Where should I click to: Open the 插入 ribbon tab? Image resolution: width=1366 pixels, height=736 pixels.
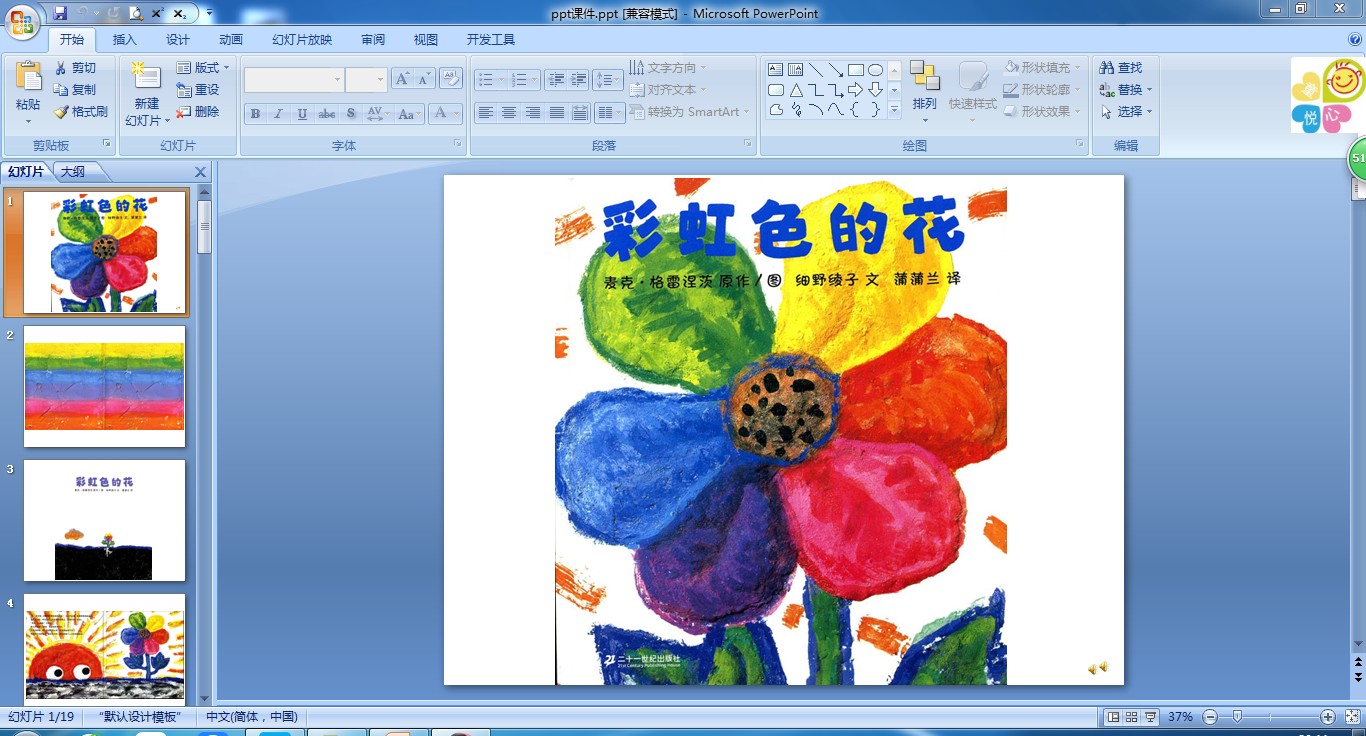(125, 40)
